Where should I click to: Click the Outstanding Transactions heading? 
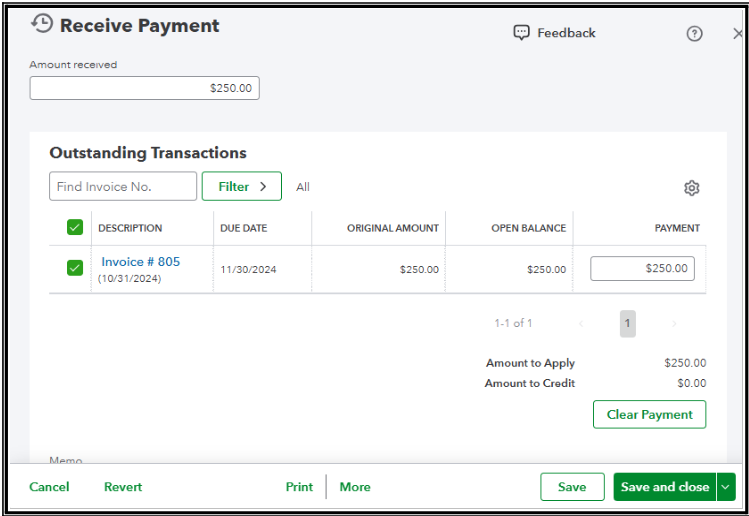148,153
